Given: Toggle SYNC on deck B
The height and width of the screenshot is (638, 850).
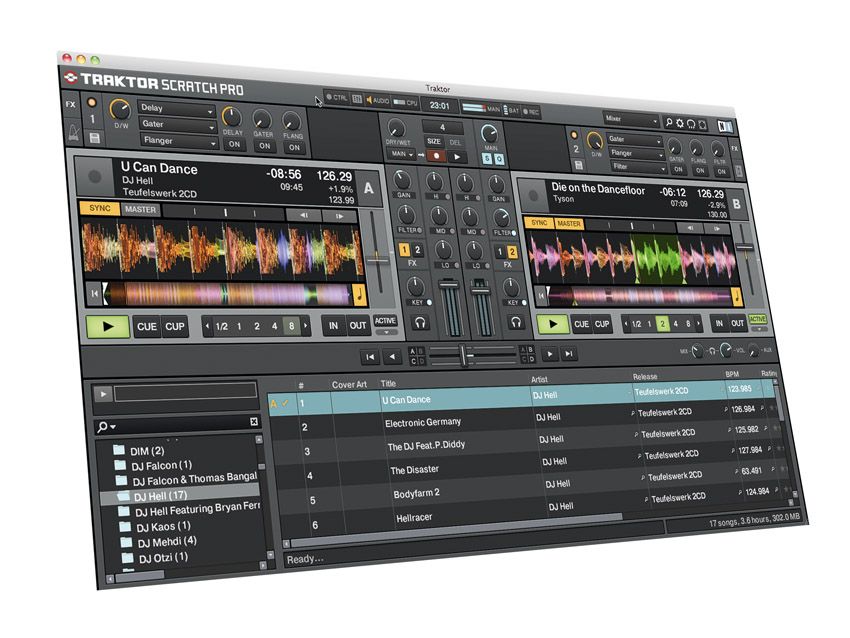Looking at the screenshot, I should [x=539, y=223].
